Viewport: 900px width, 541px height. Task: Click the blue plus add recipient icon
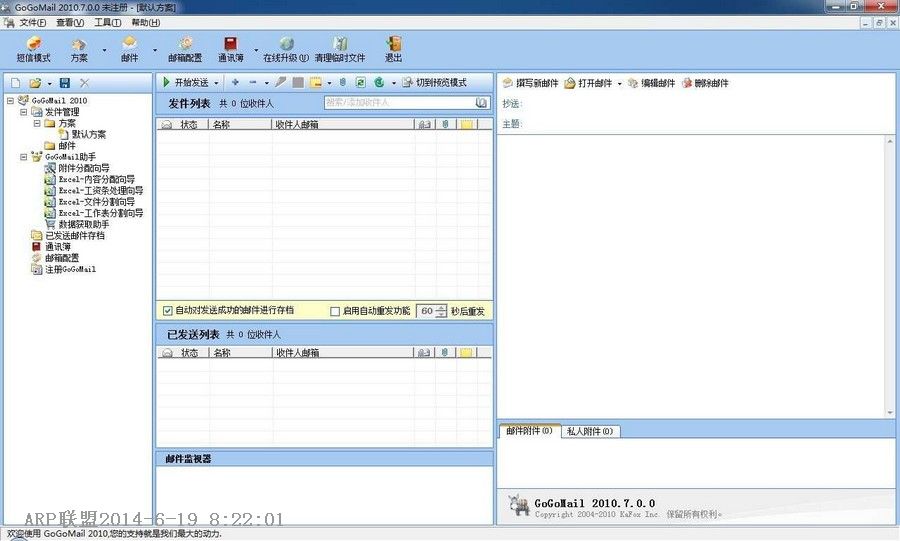click(x=235, y=83)
